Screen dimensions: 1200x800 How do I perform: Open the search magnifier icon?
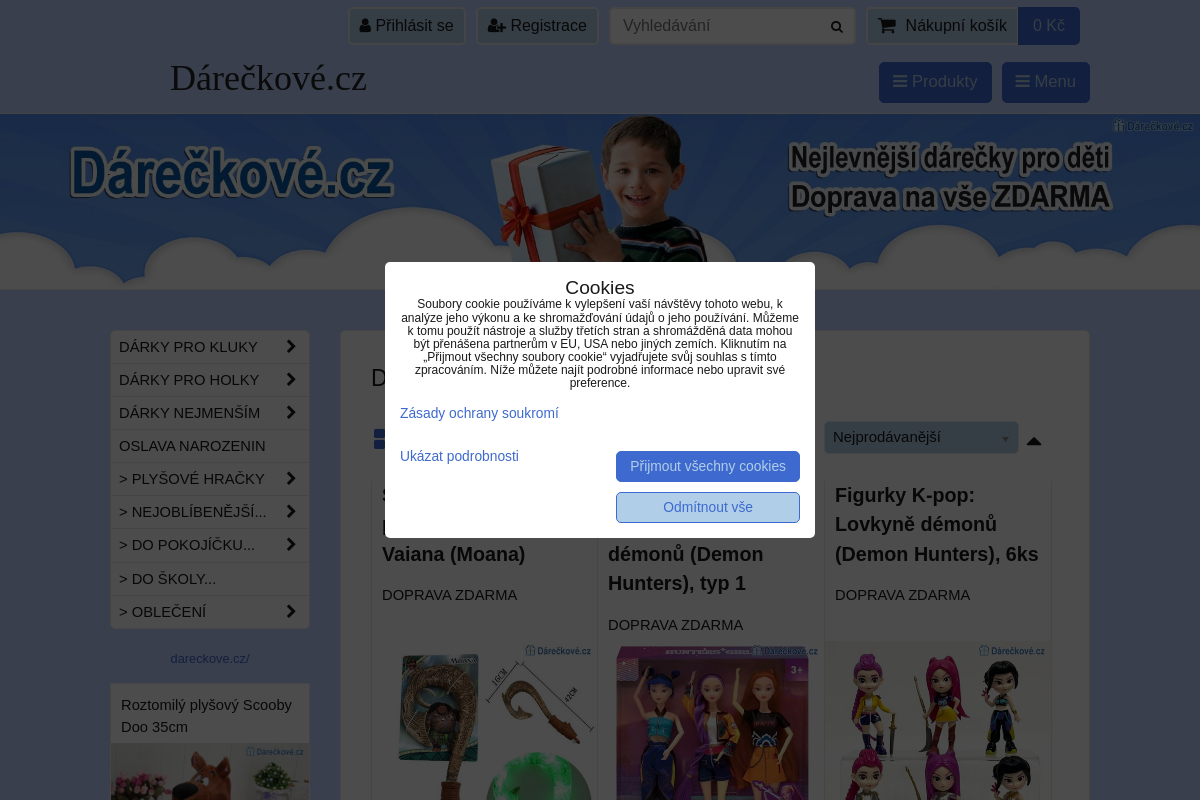click(x=836, y=26)
